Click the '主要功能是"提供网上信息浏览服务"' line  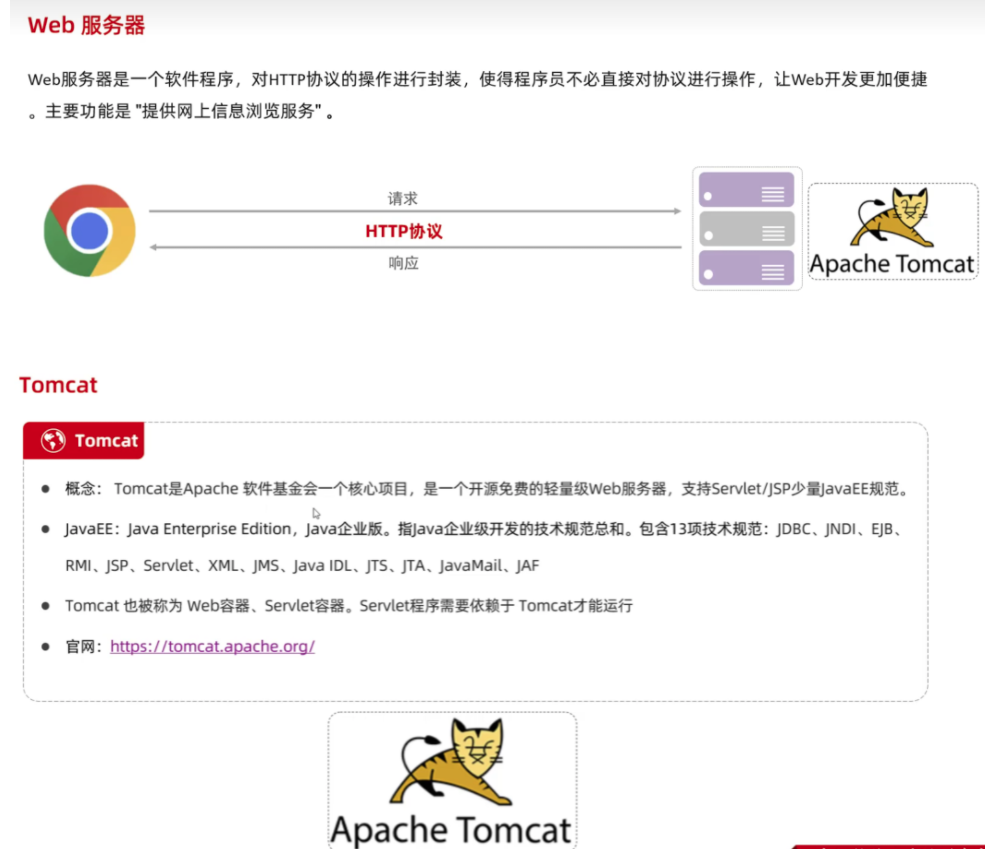pyautogui.click(x=181, y=111)
